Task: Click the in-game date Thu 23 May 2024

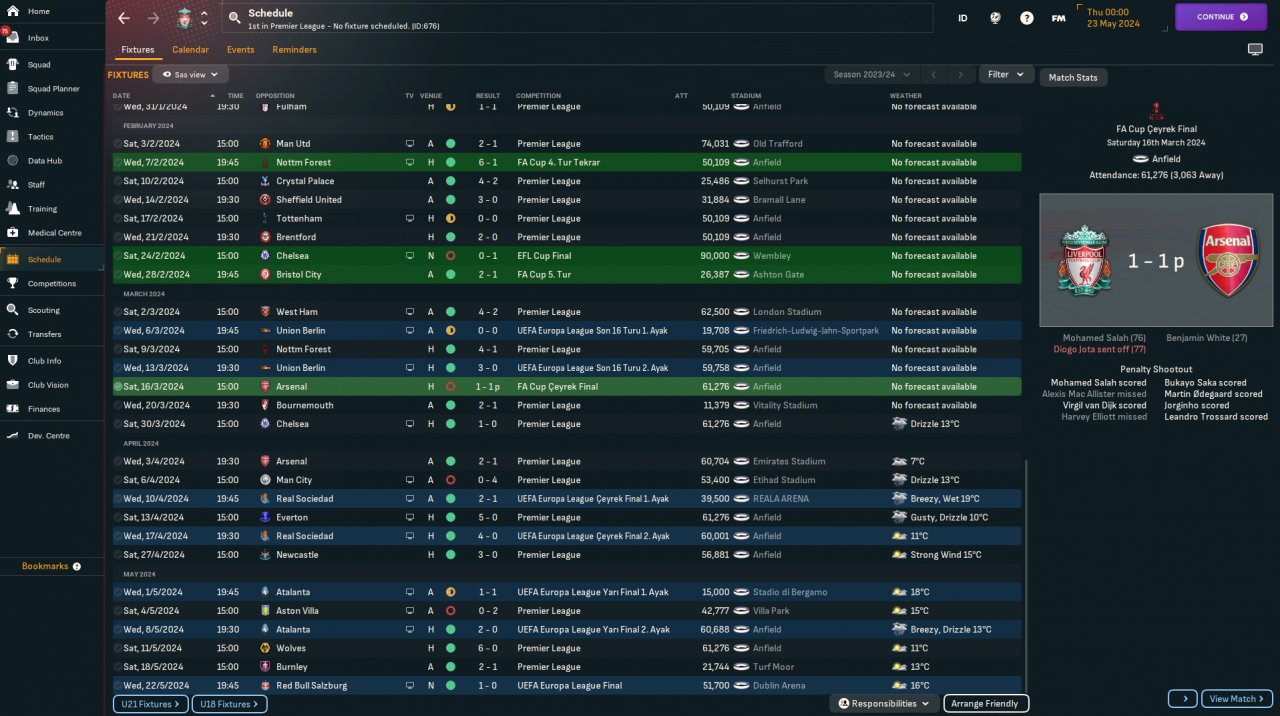Action: click(x=1115, y=17)
